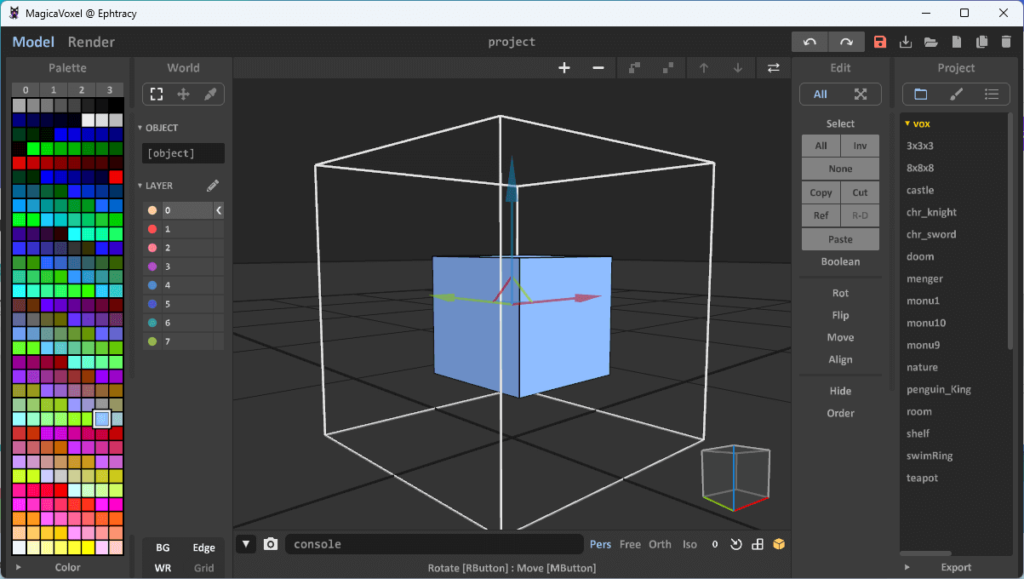Select the World move tool
Image resolution: width=1024 pixels, height=579 pixels.
pos(184,94)
